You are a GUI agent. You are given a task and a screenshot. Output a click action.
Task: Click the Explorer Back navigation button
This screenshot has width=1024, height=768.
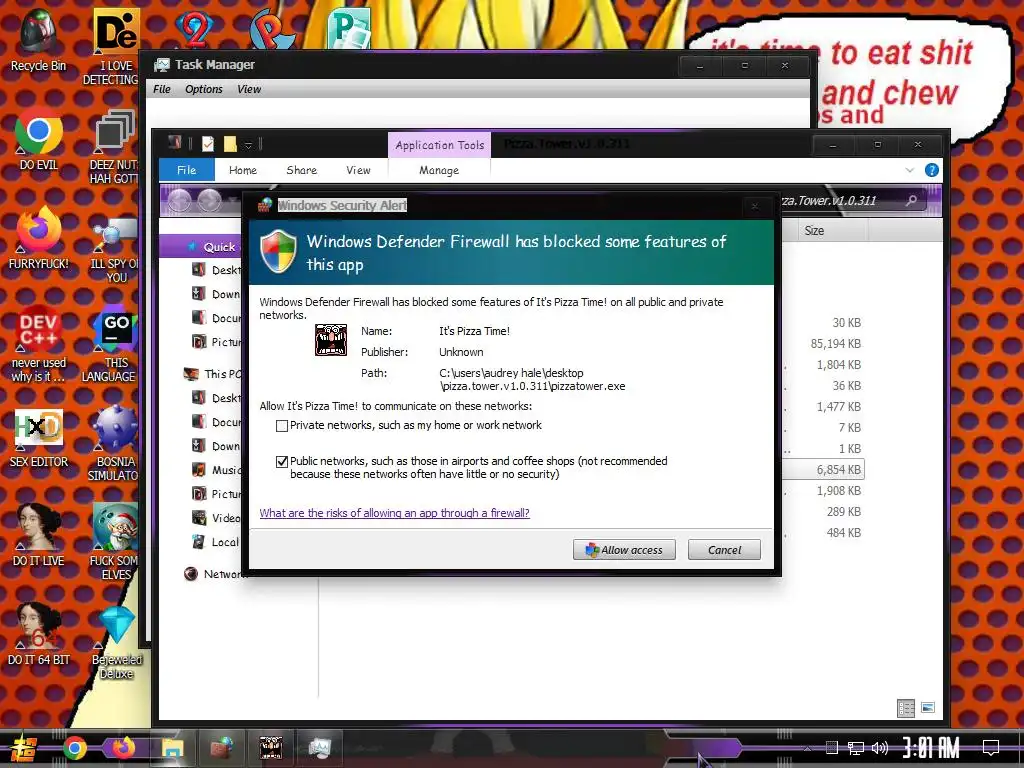click(x=180, y=201)
